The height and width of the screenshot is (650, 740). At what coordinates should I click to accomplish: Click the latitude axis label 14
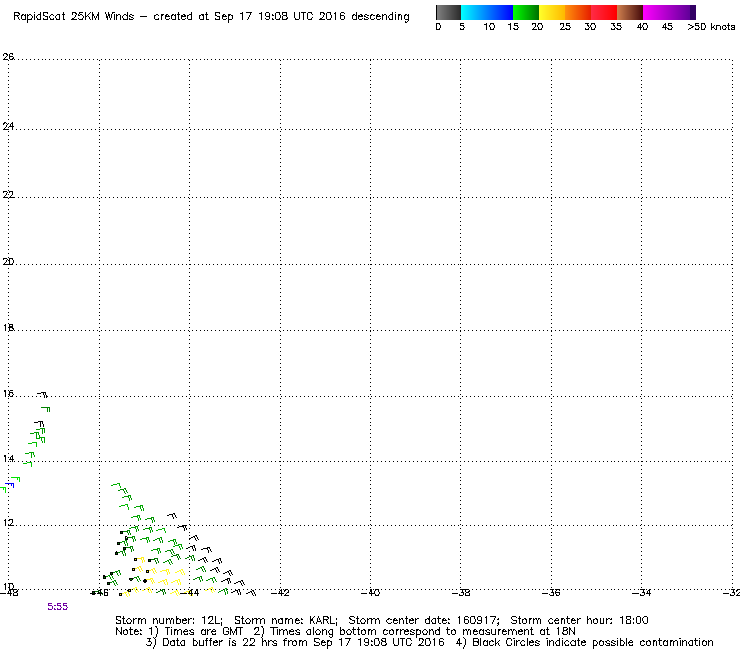pos(8,459)
